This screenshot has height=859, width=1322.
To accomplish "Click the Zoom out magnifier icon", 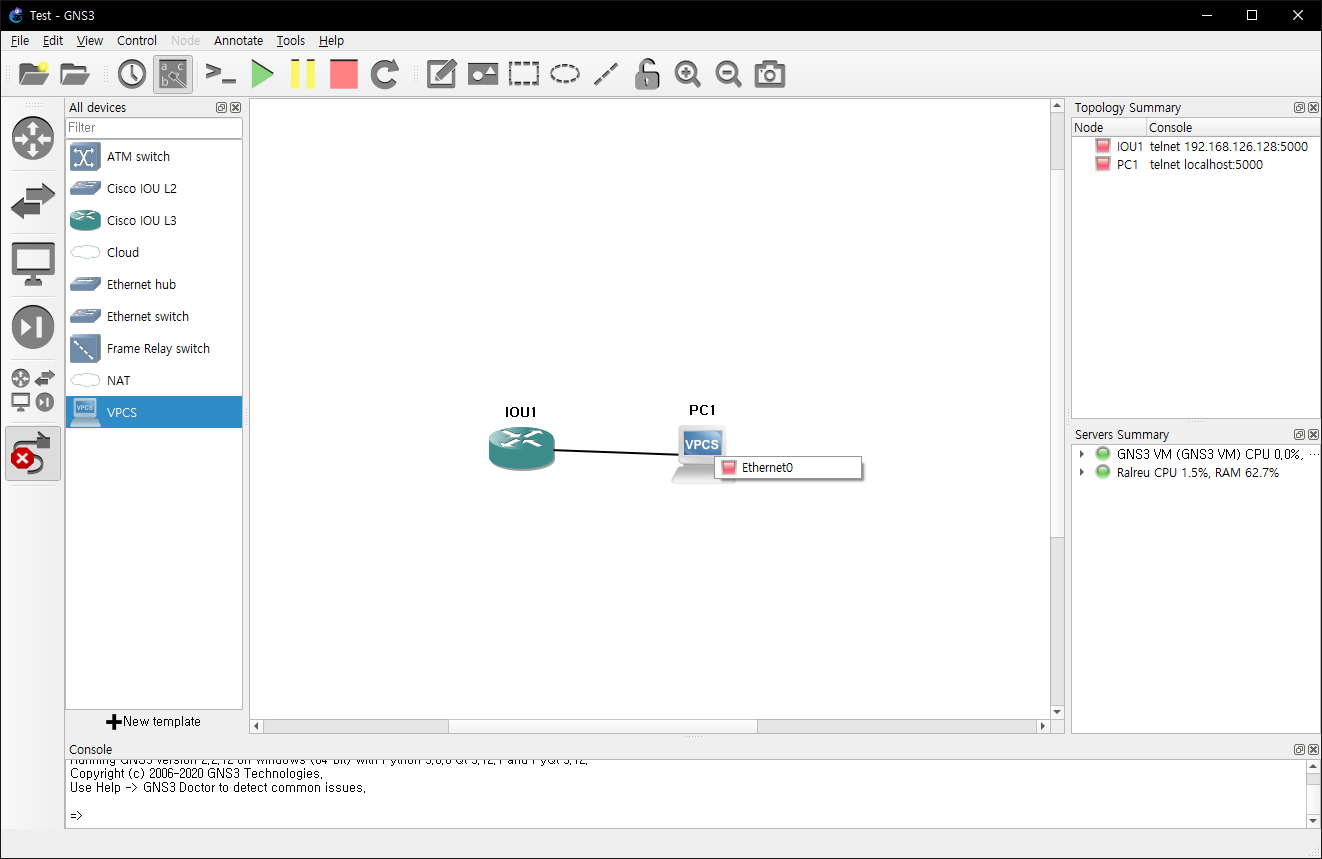I will tap(729, 74).
